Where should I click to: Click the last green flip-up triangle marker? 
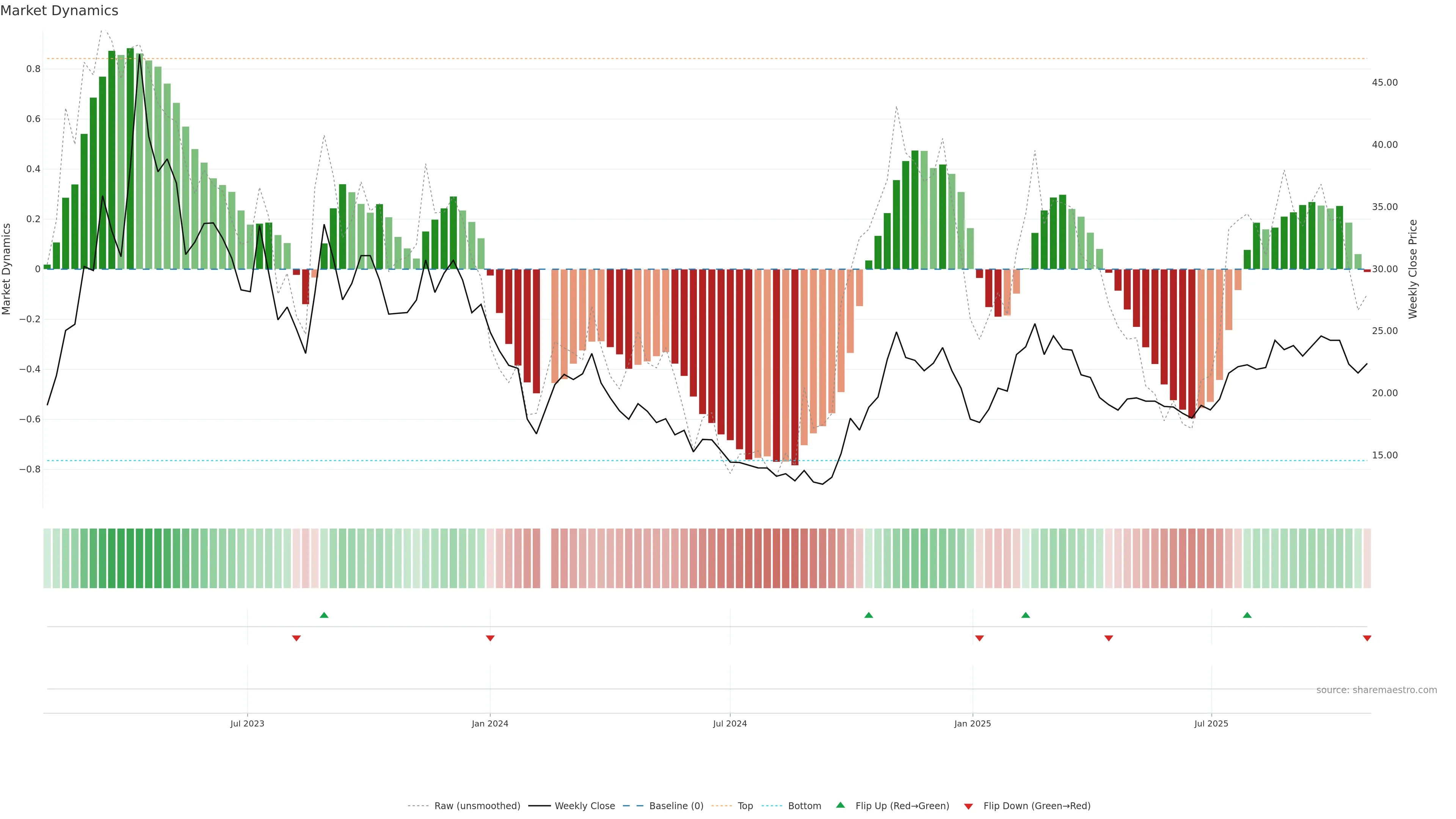click(x=1247, y=615)
